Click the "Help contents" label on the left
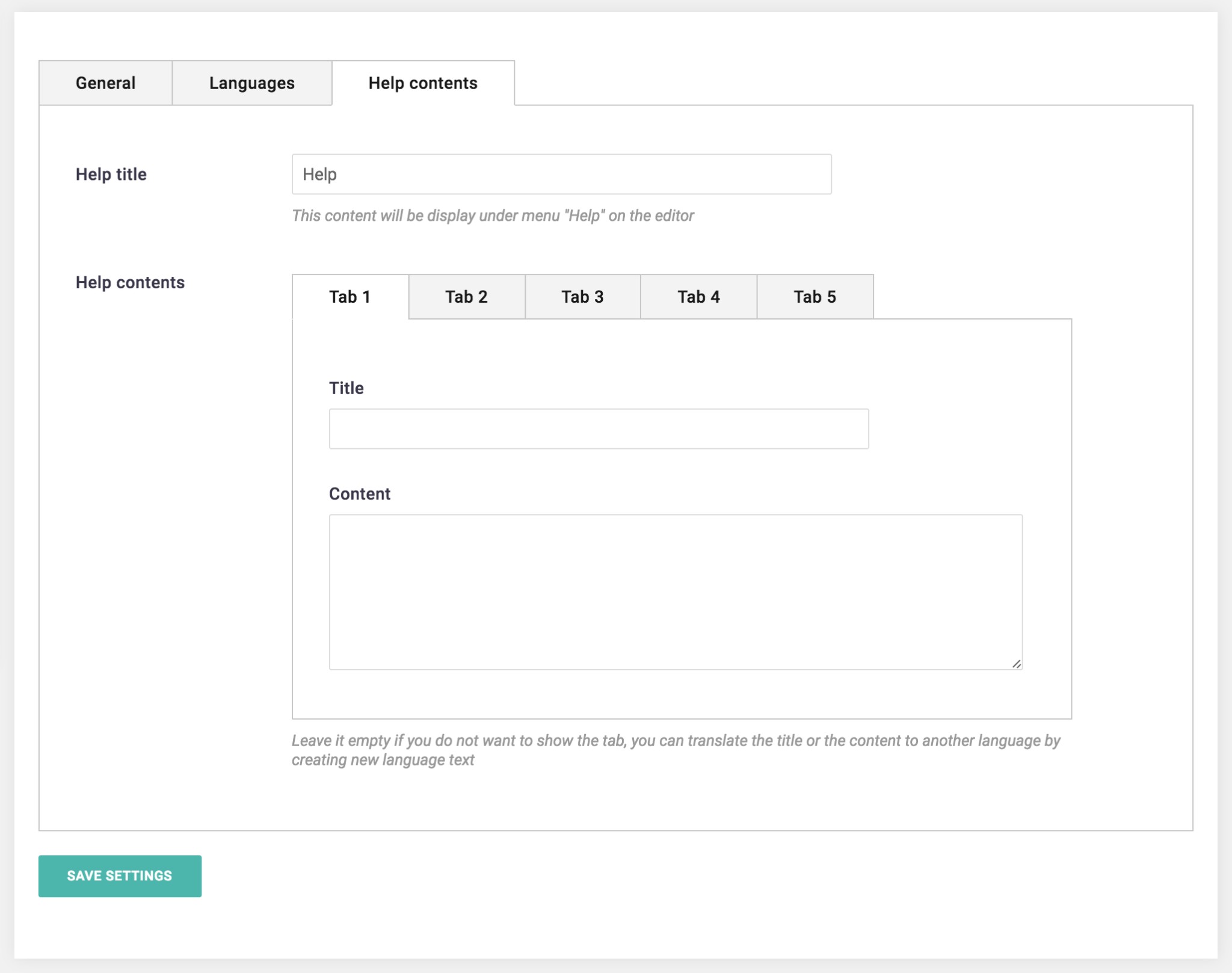The height and width of the screenshot is (973, 1232). click(130, 283)
